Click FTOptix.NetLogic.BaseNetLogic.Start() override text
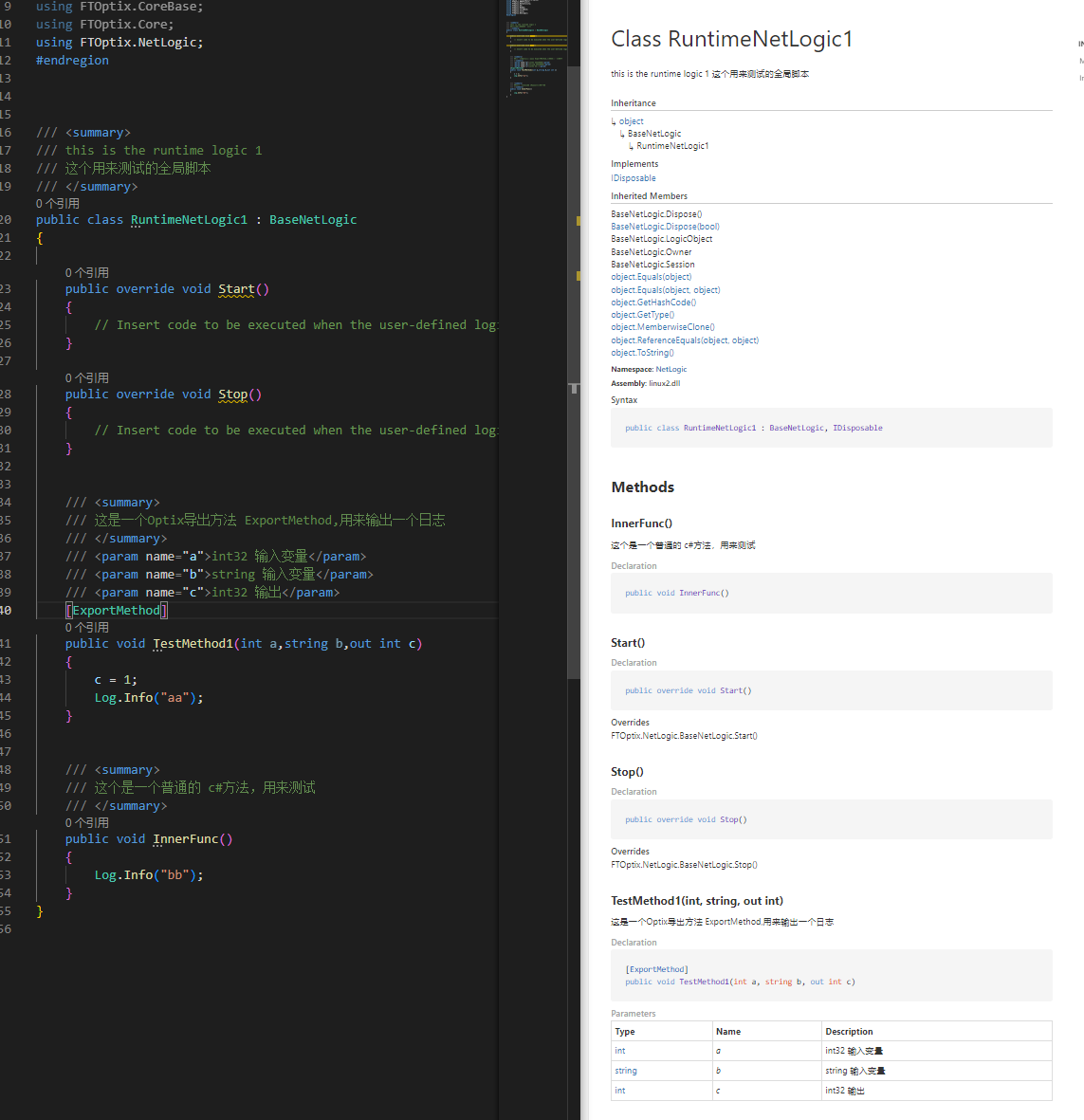The height and width of the screenshot is (1120, 1084). click(x=684, y=736)
